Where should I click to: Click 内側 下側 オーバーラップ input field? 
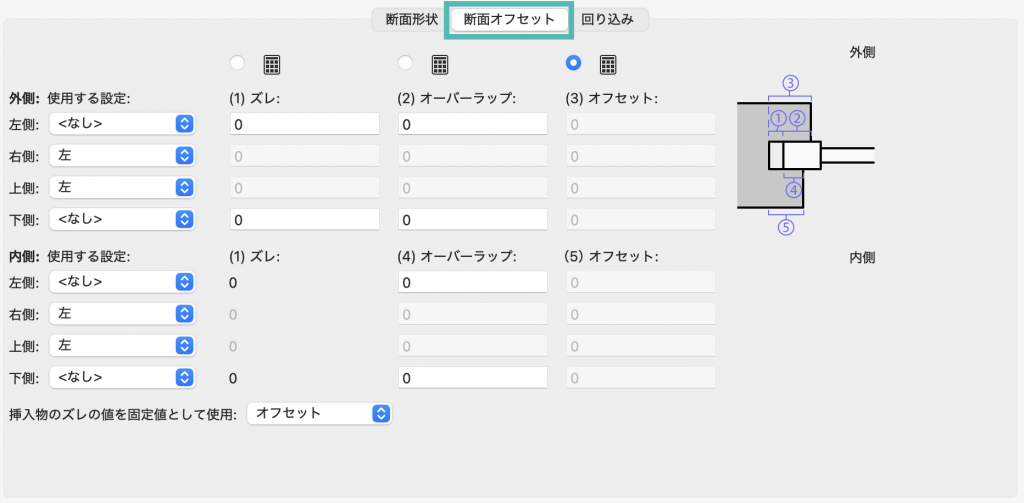(473, 378)
